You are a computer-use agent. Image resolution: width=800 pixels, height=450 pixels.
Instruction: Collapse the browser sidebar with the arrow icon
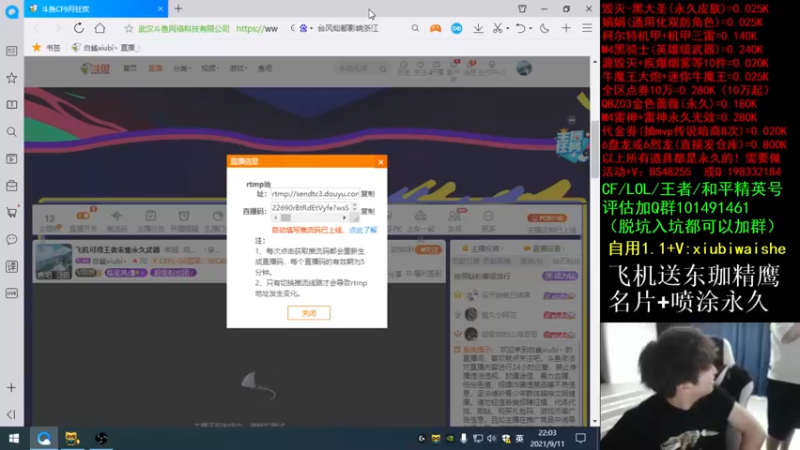[x=11, y=414]
